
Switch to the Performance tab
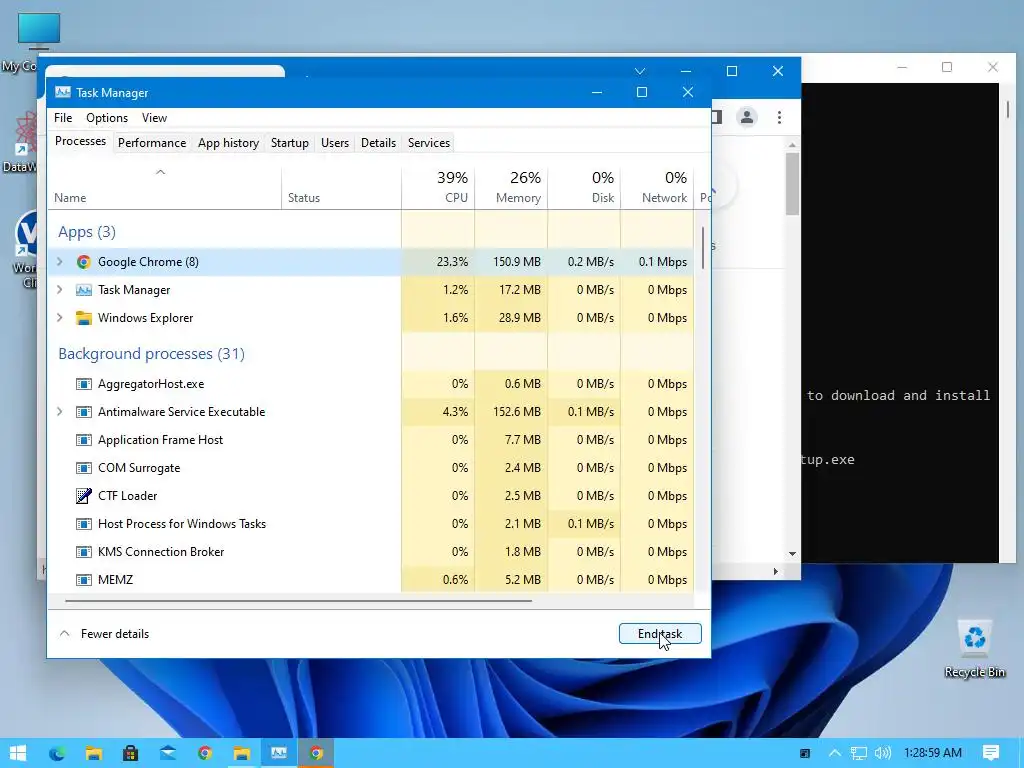click(x=152, y=143)
